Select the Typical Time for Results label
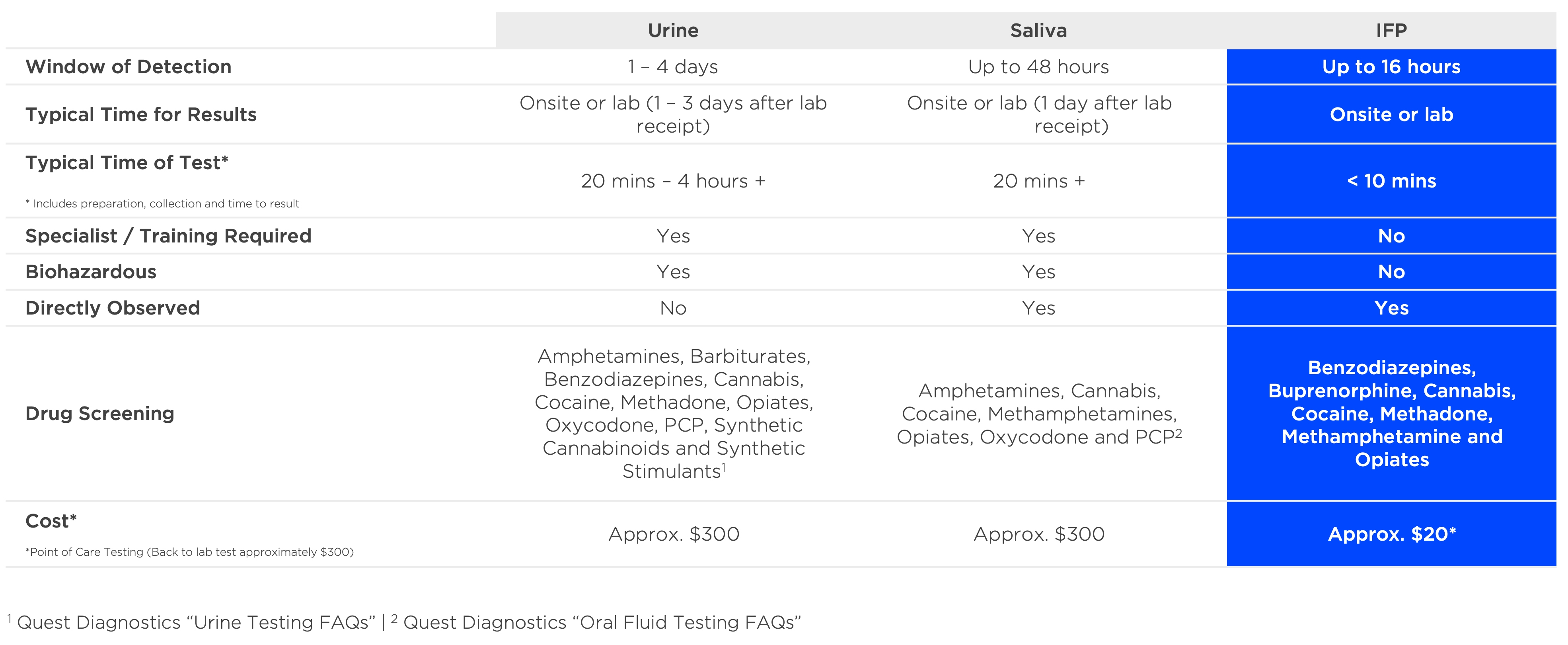 click(140, 115)
